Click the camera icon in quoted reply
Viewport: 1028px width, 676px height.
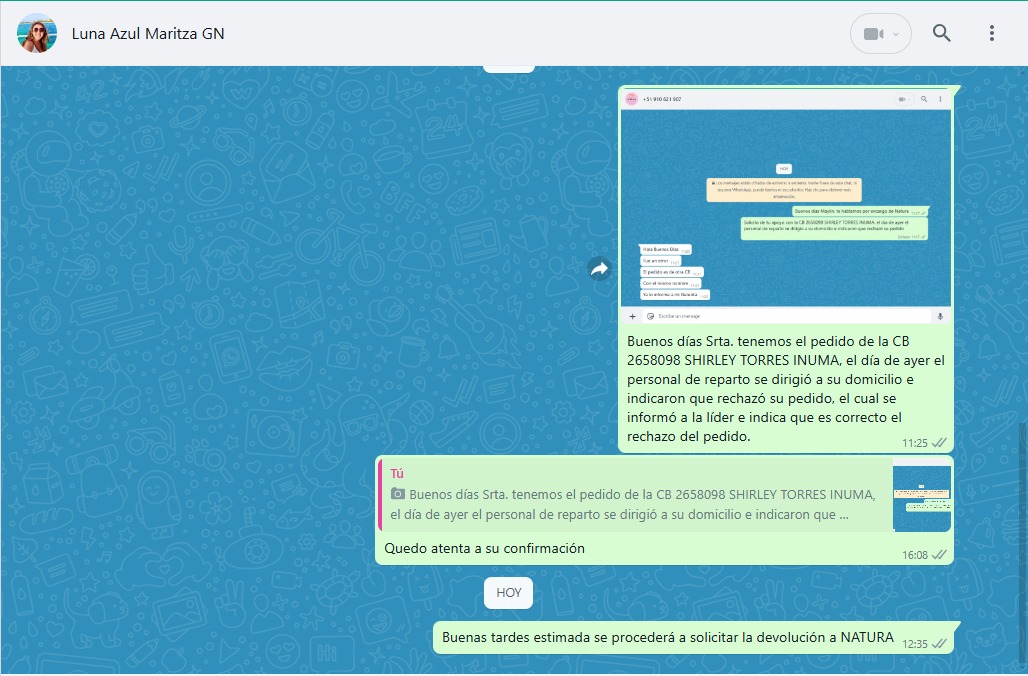[397, 494]
